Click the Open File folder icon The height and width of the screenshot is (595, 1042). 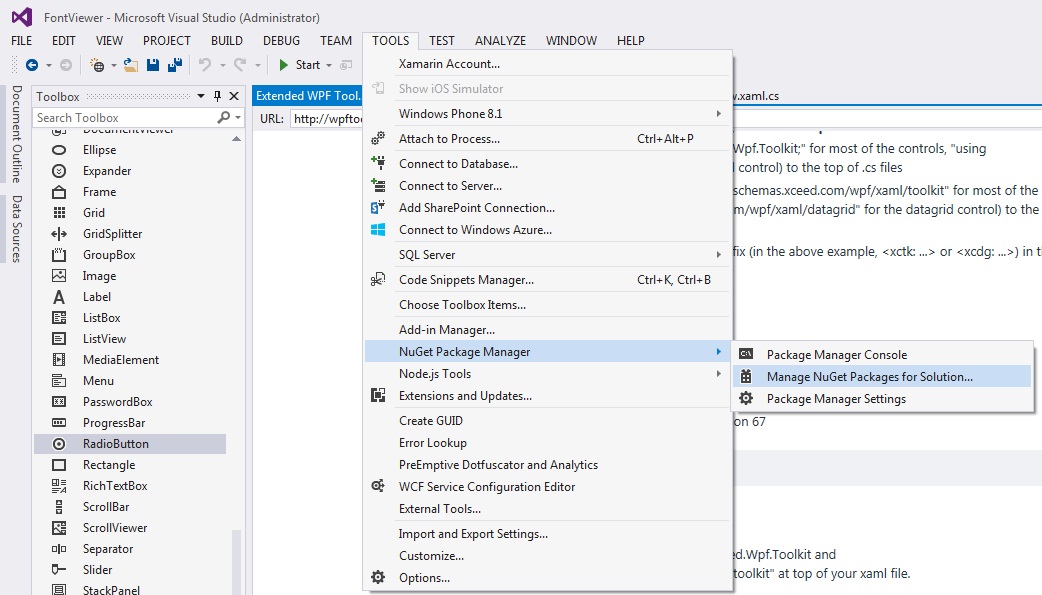point(131,64)
